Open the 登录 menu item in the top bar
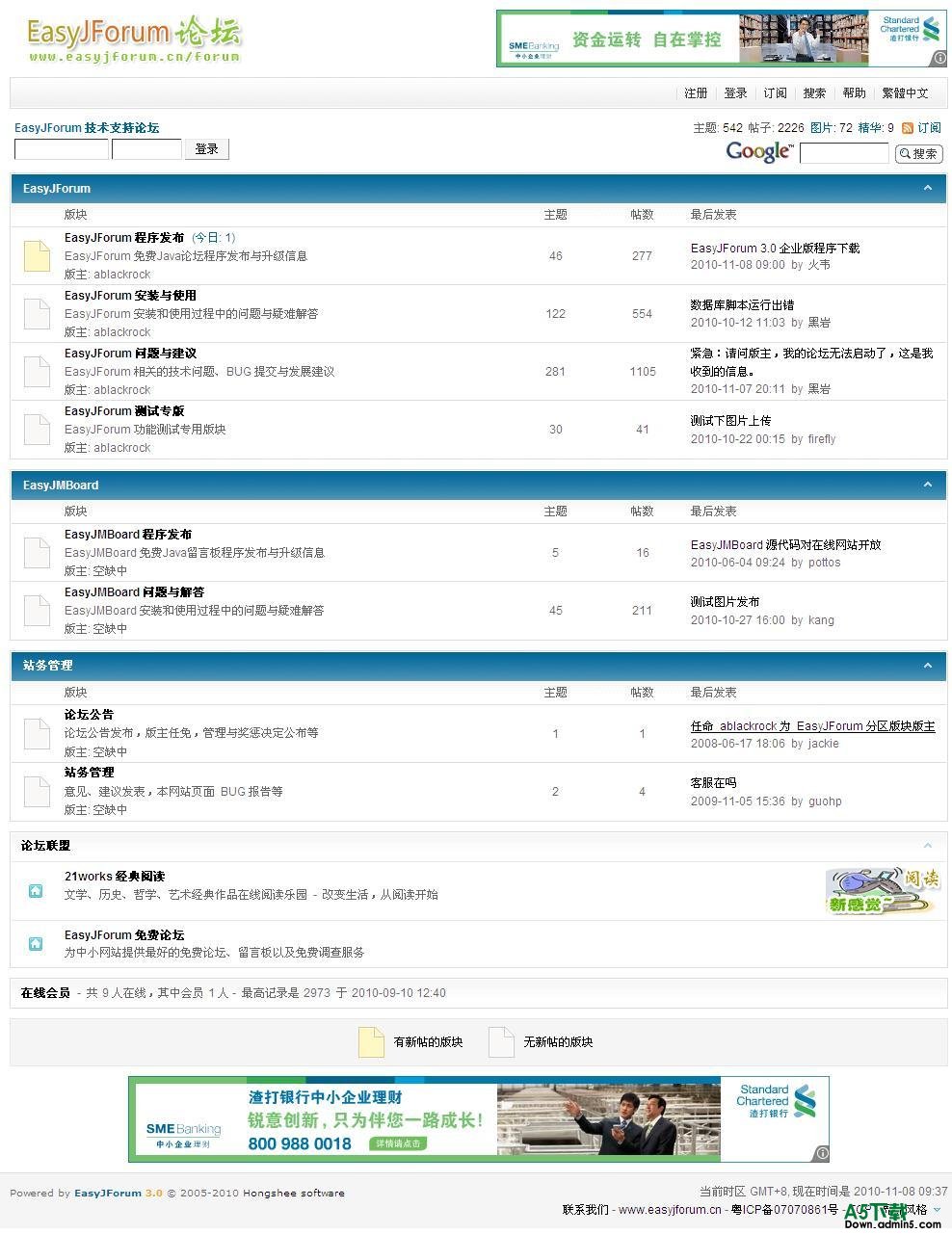This screenshot has height=1234, width=952. tap(736, 93)
